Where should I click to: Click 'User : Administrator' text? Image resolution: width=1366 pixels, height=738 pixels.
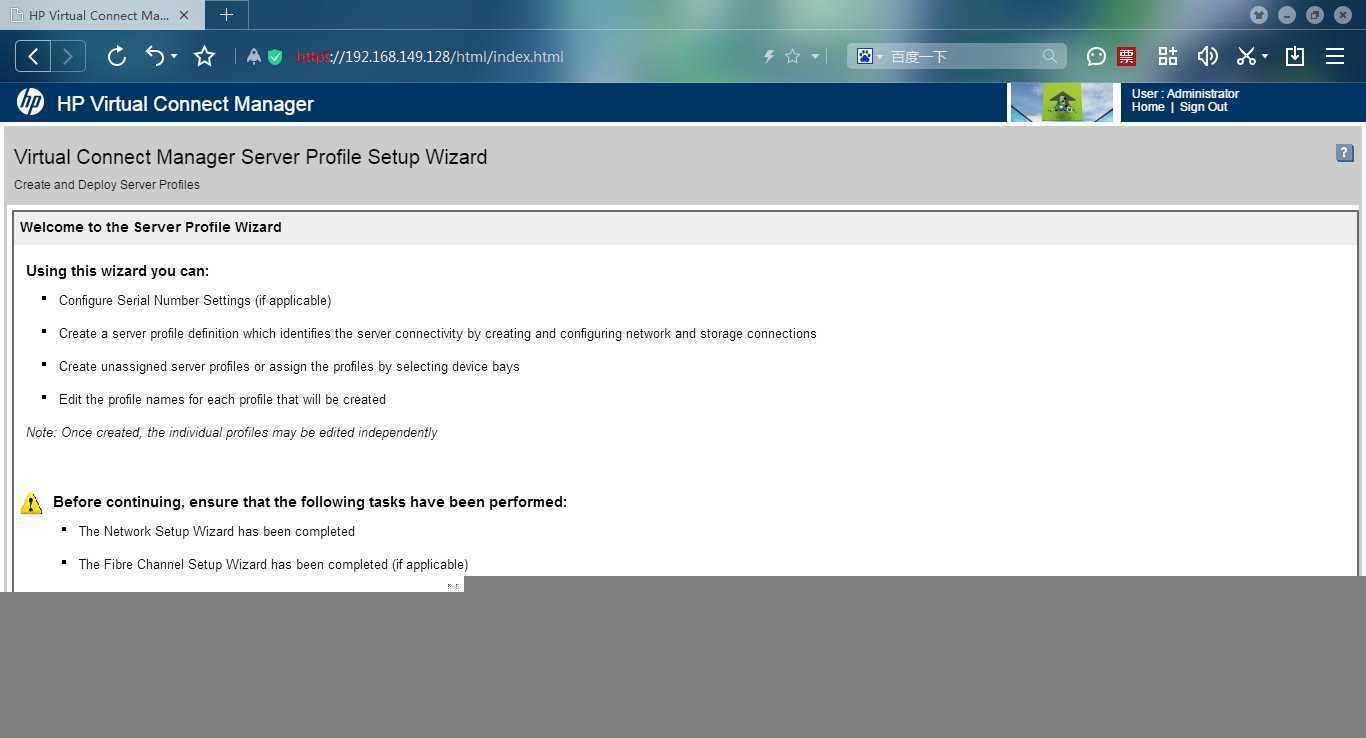pos(1185,94)
